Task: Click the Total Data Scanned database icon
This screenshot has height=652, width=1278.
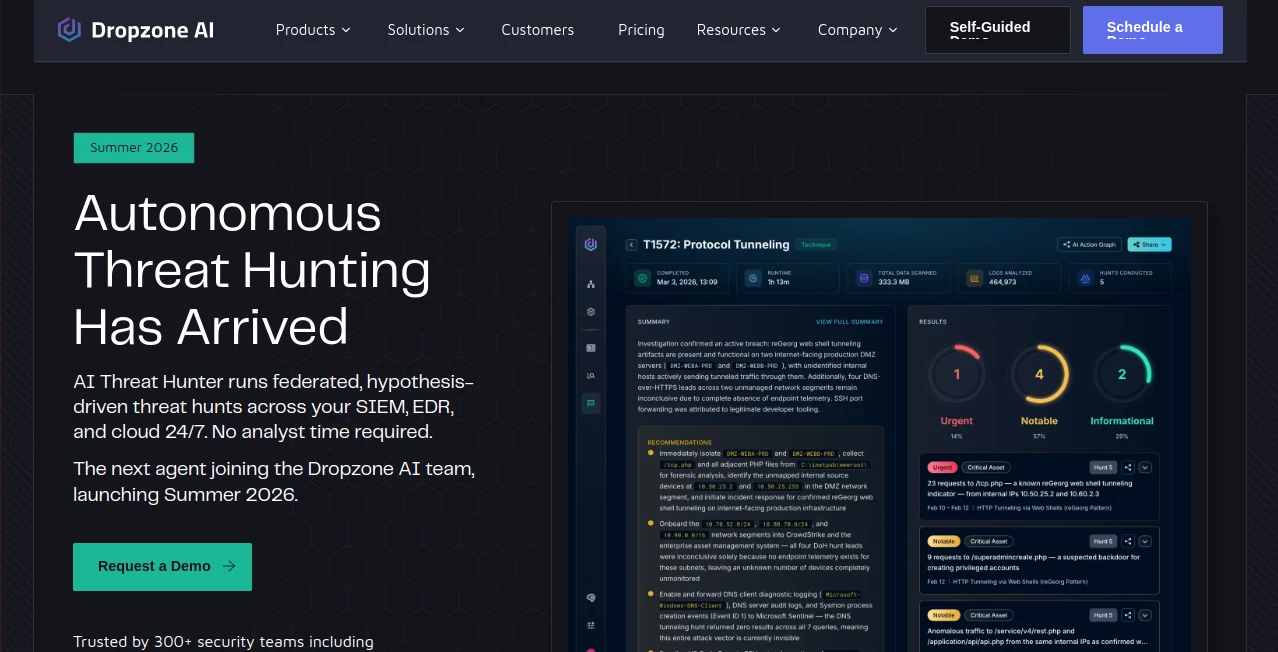Action: [864, 278]
